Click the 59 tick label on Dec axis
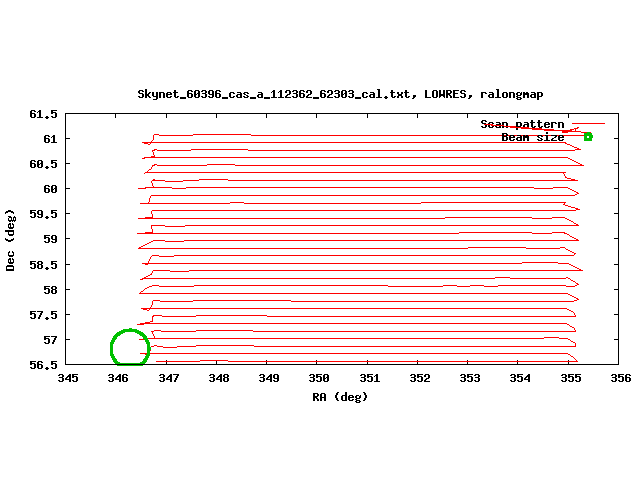640x480 pixels. pyautogui.click(x=51, y=239)
